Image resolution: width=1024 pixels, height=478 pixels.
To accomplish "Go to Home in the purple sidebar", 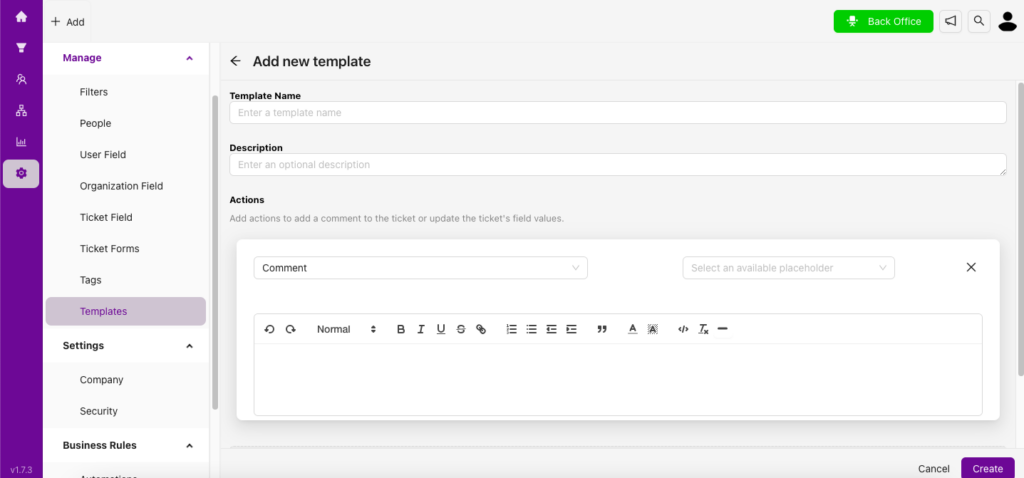I will pos(21,17).
